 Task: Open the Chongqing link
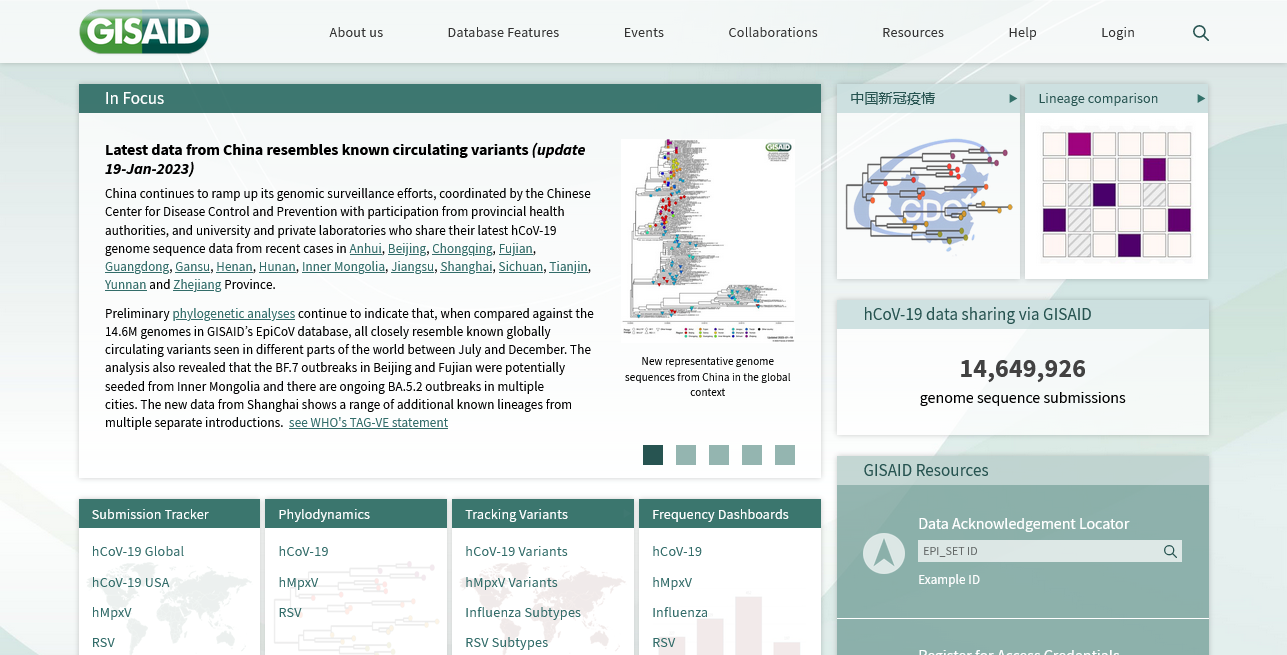462,248
